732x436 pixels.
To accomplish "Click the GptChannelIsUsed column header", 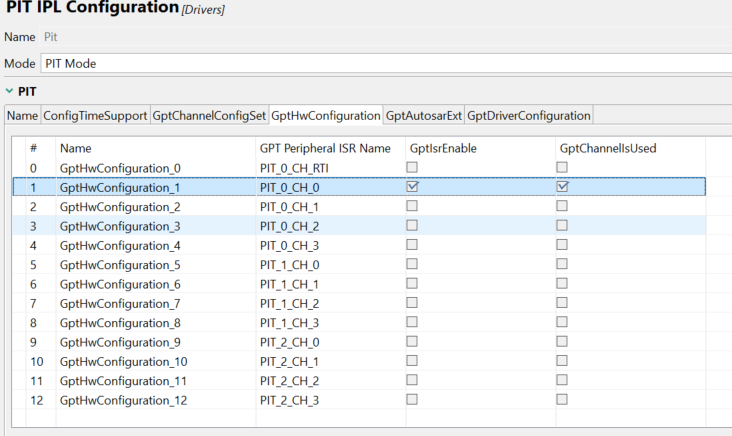I will tap(607, 148).
